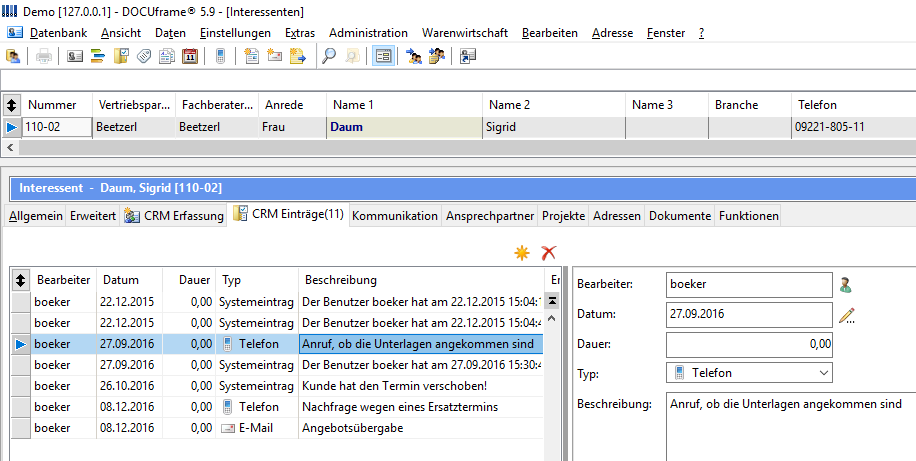Image resolution: width=916 pixels, height=461 pixels.
Task: Click the blue arrow to persons icon
Action: pos(414,57)
